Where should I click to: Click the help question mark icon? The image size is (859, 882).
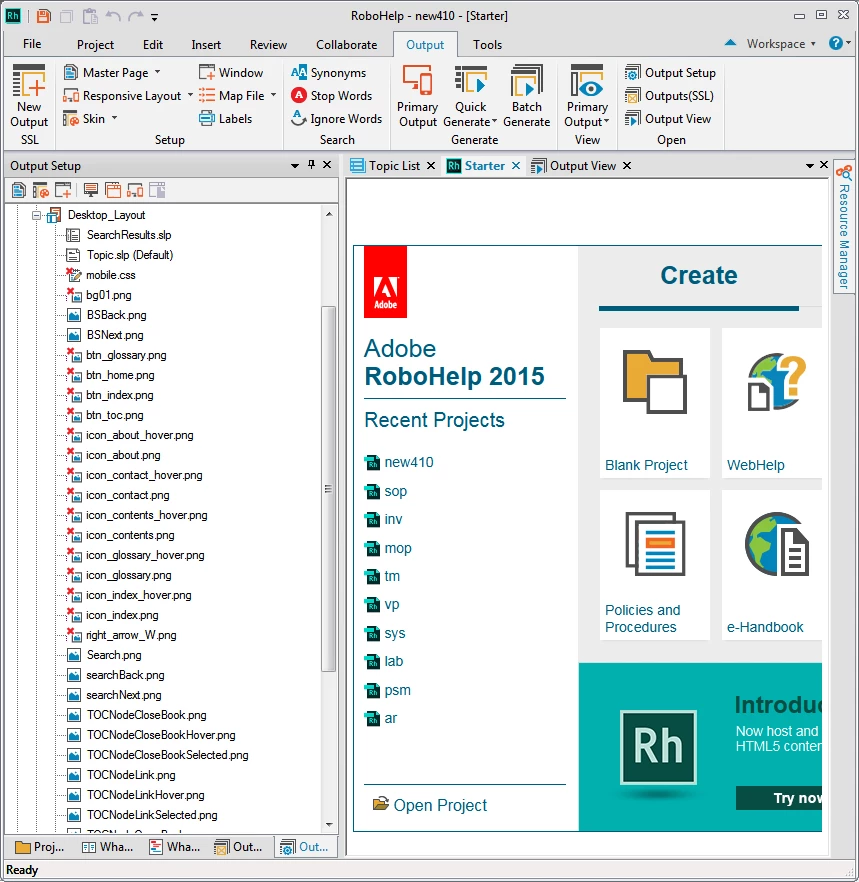pyautogui.click(x=835, y=43)
